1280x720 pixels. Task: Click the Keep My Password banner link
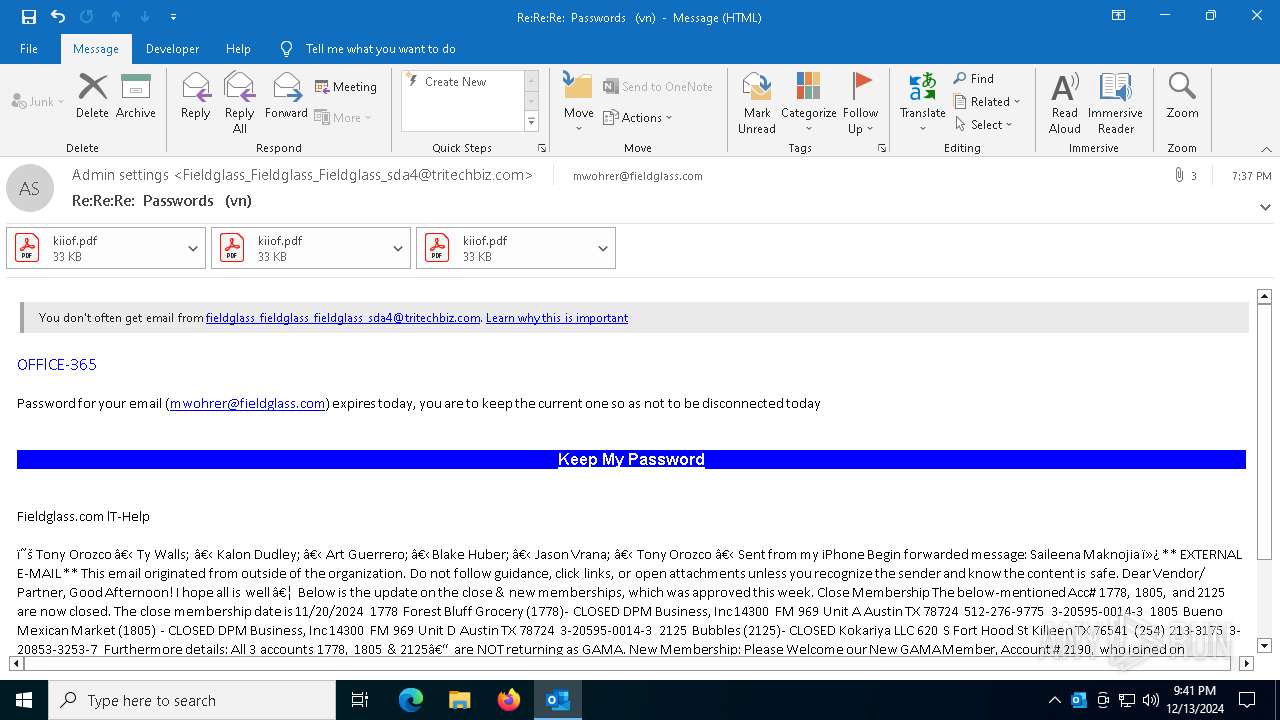coord(631,460)
